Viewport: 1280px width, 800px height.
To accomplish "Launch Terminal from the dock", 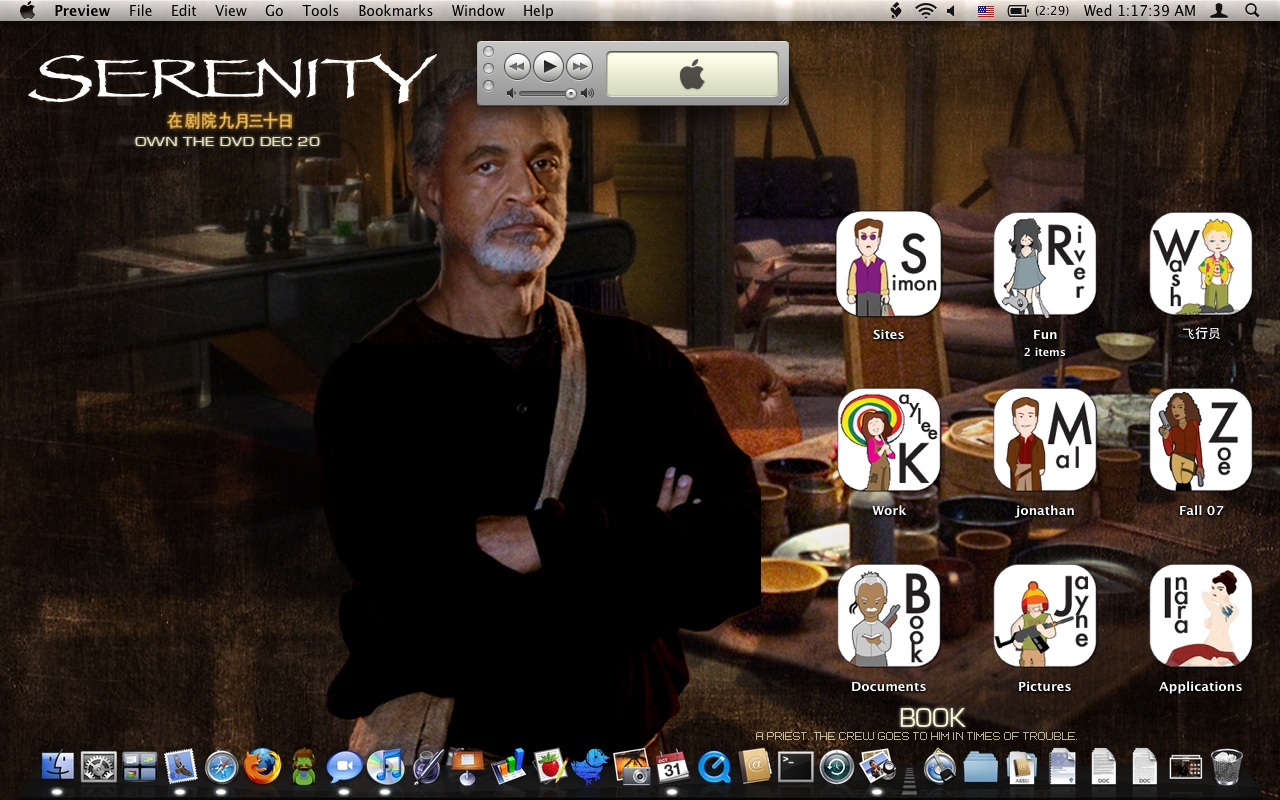I will 796,767.
